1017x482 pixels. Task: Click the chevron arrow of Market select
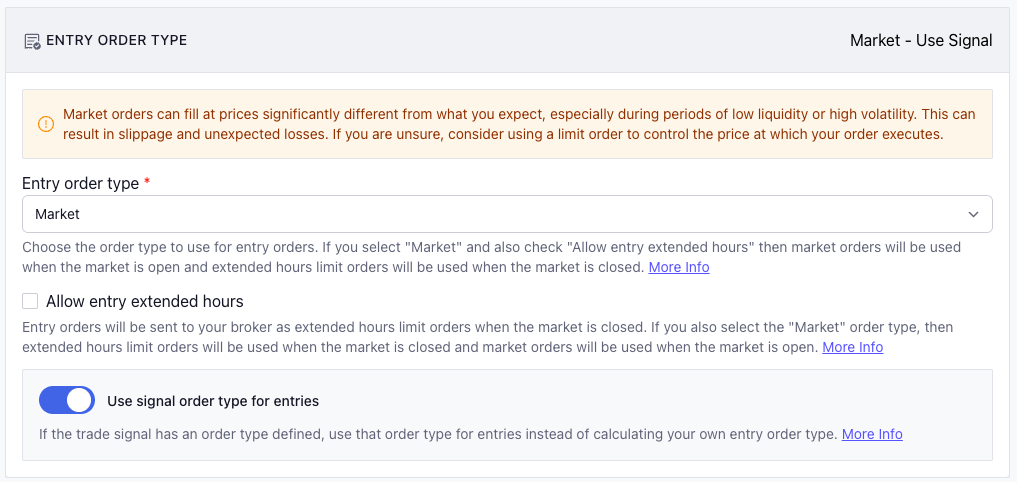tap(973, 214)
